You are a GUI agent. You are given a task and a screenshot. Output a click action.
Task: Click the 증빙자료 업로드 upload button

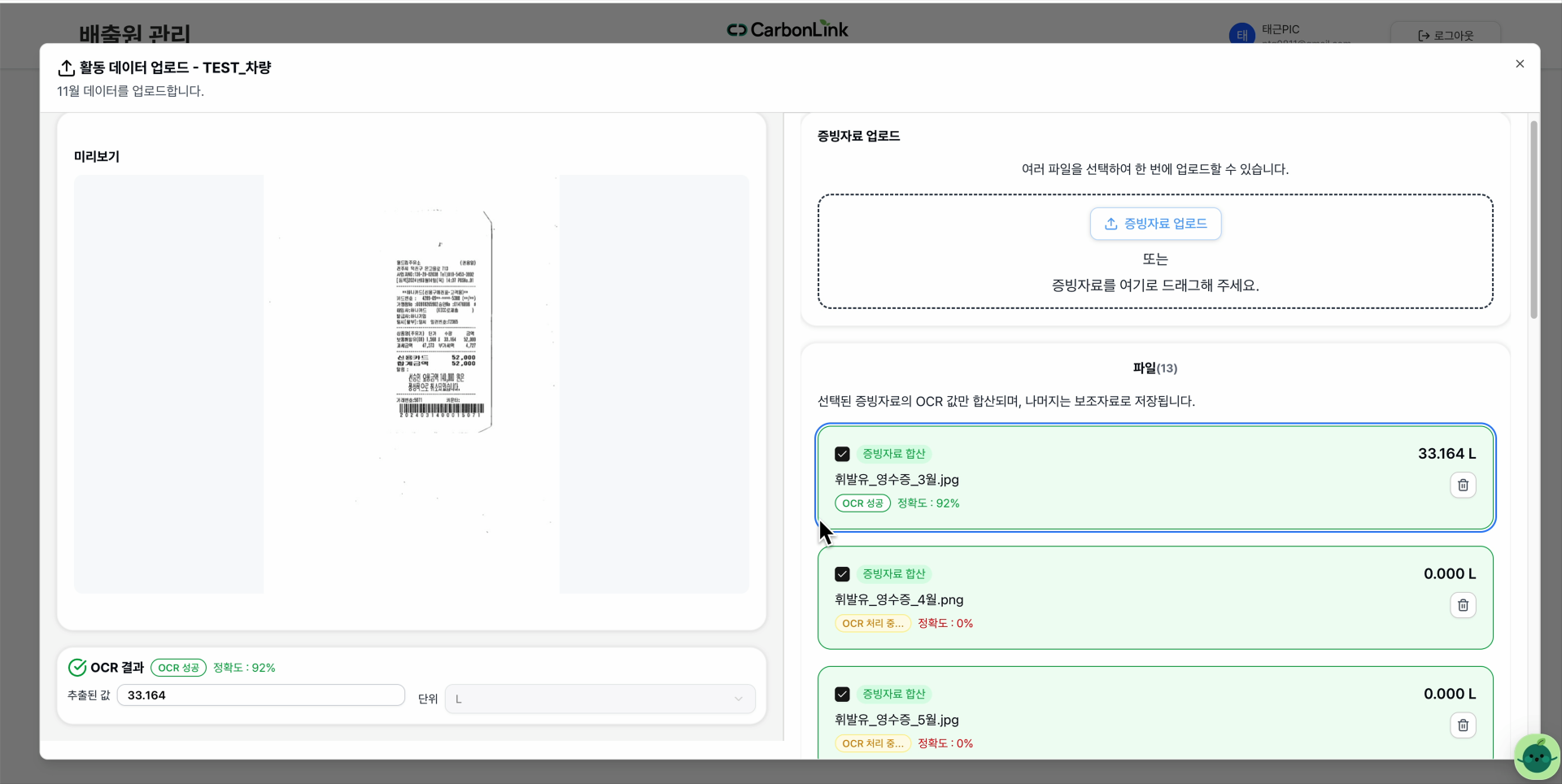pyautogui.click(x=1155, y=223)
